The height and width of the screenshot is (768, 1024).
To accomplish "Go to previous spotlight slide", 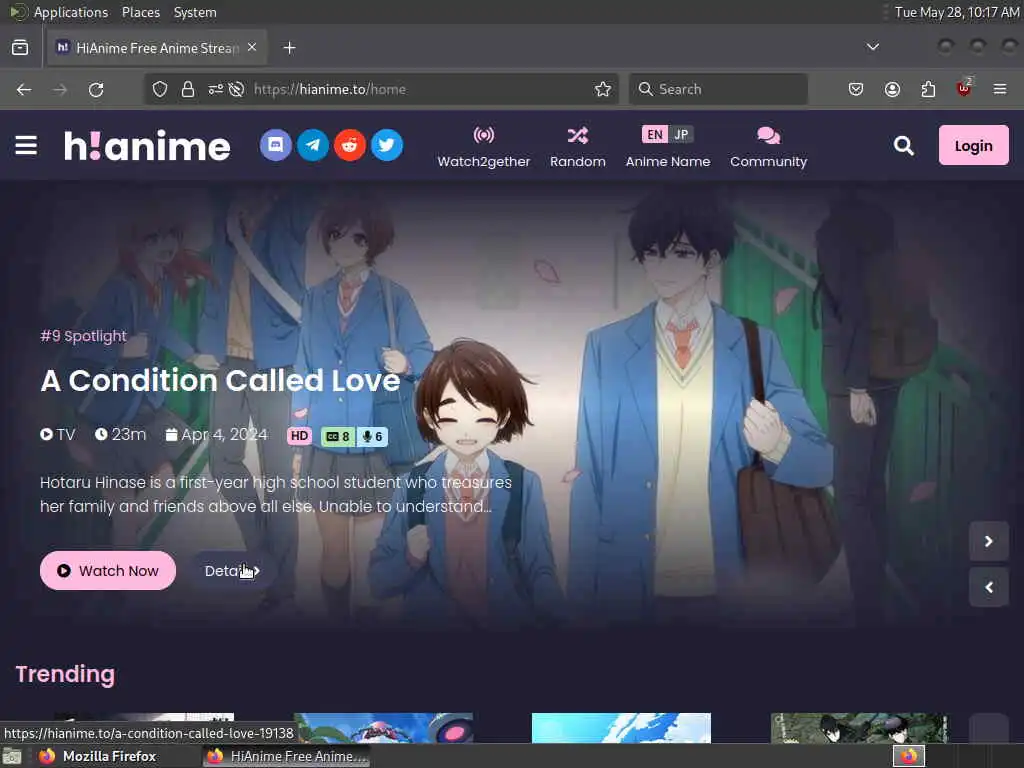I will [988, 588].
